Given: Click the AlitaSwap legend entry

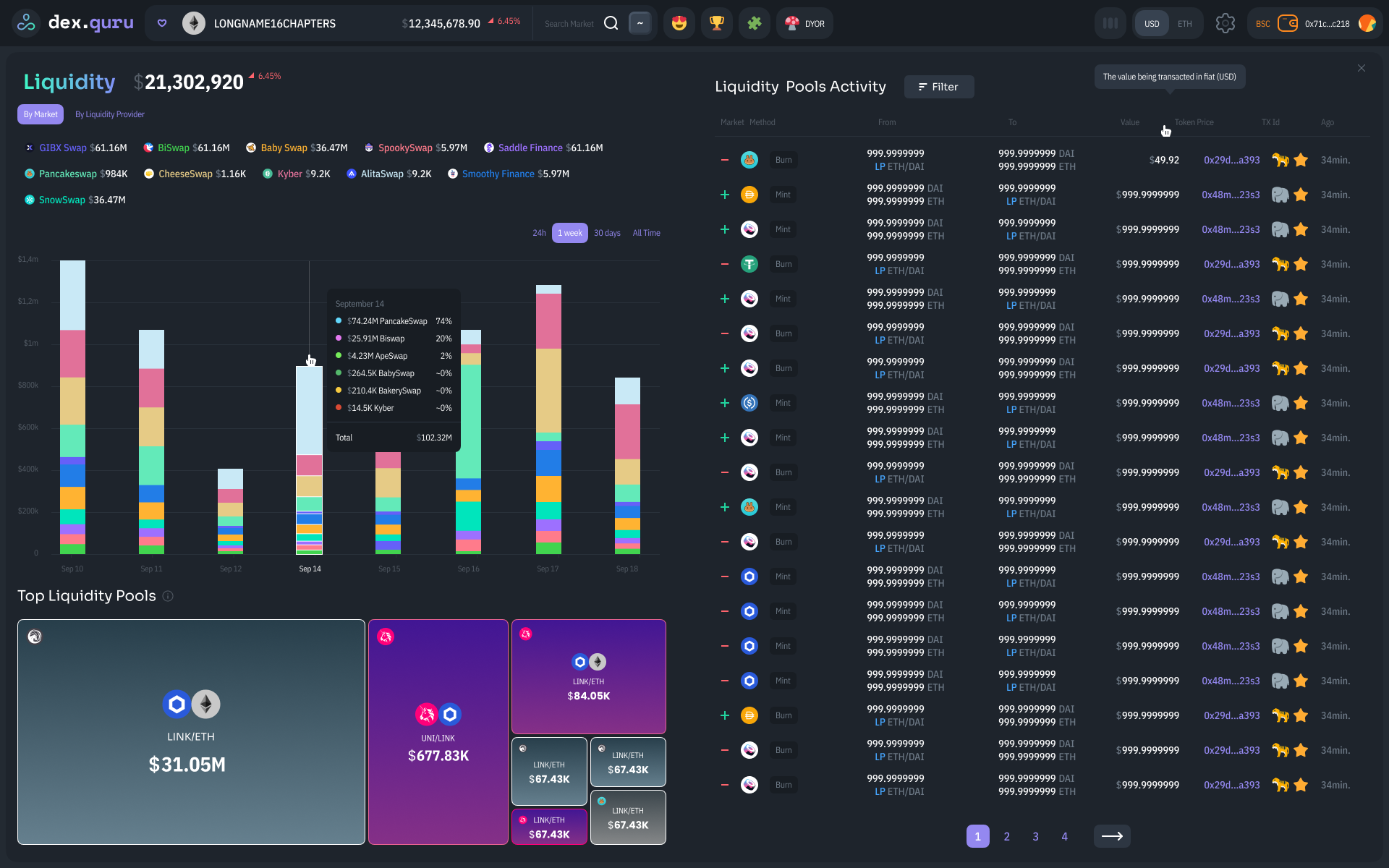Looking at the screenshot, I should pyautogui.click(x=388, y=174).
